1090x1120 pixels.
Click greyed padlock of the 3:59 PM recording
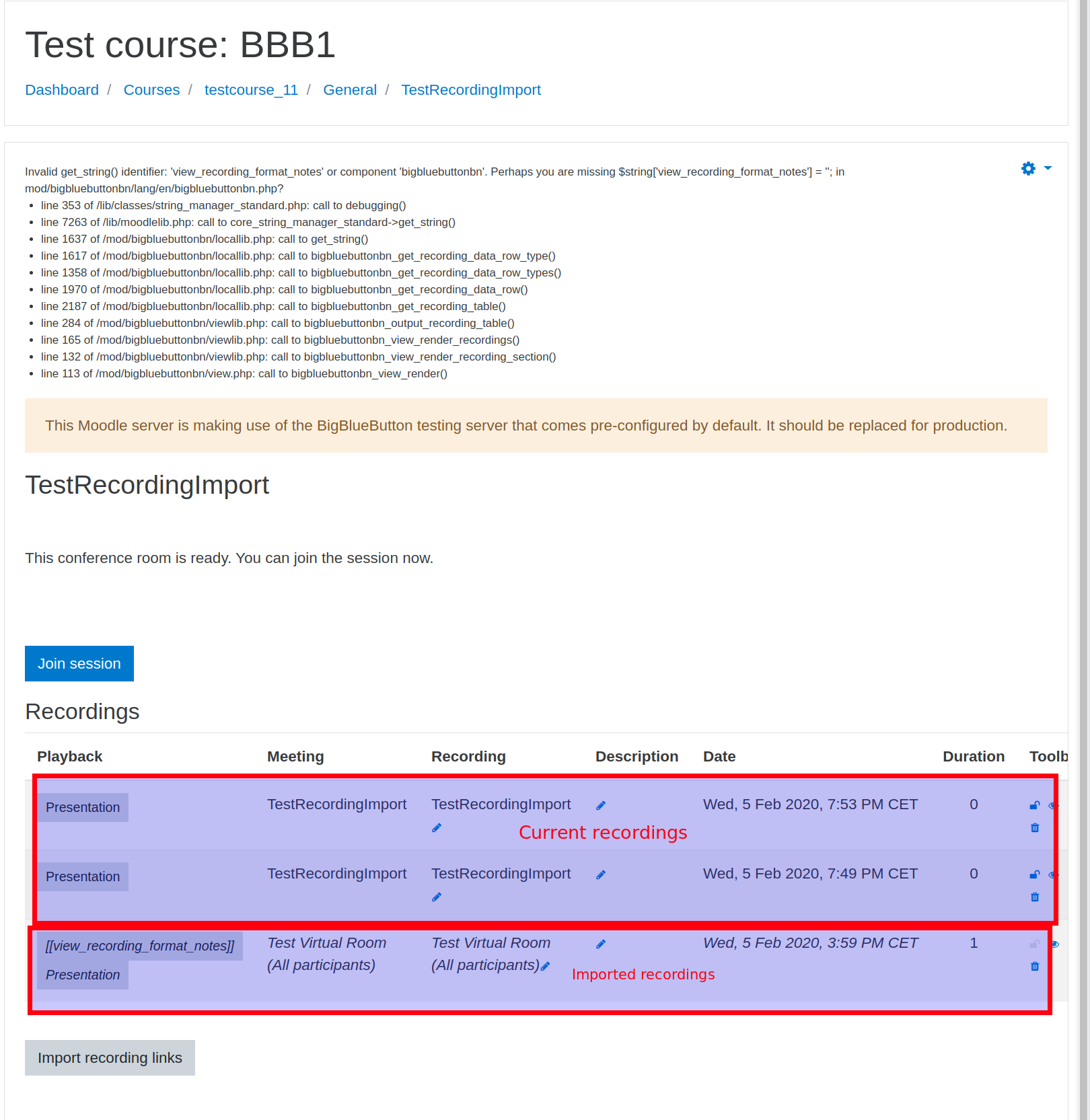[x=1035, y=944]
